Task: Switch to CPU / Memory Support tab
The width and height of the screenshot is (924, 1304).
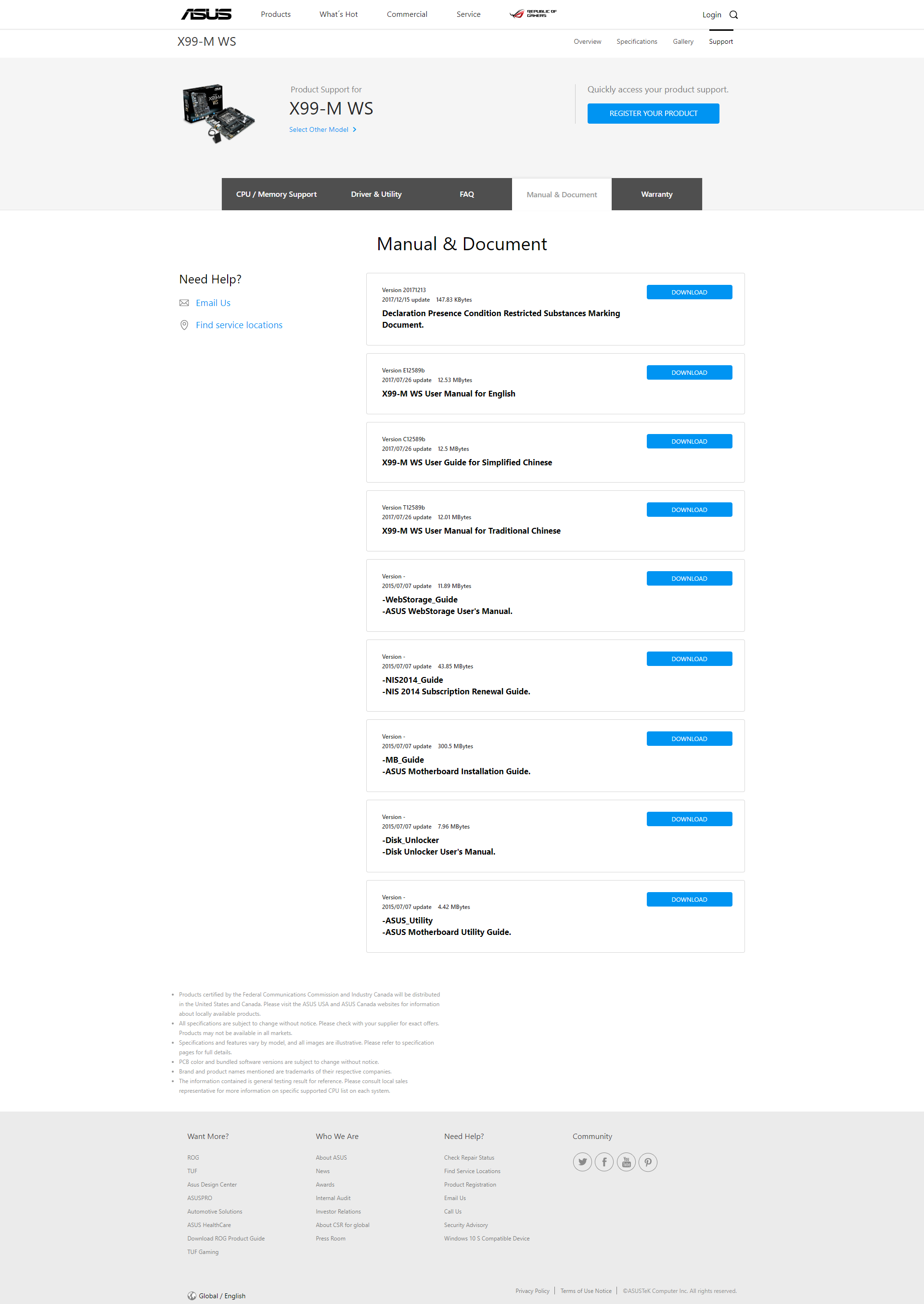Action: pos(277,194)
